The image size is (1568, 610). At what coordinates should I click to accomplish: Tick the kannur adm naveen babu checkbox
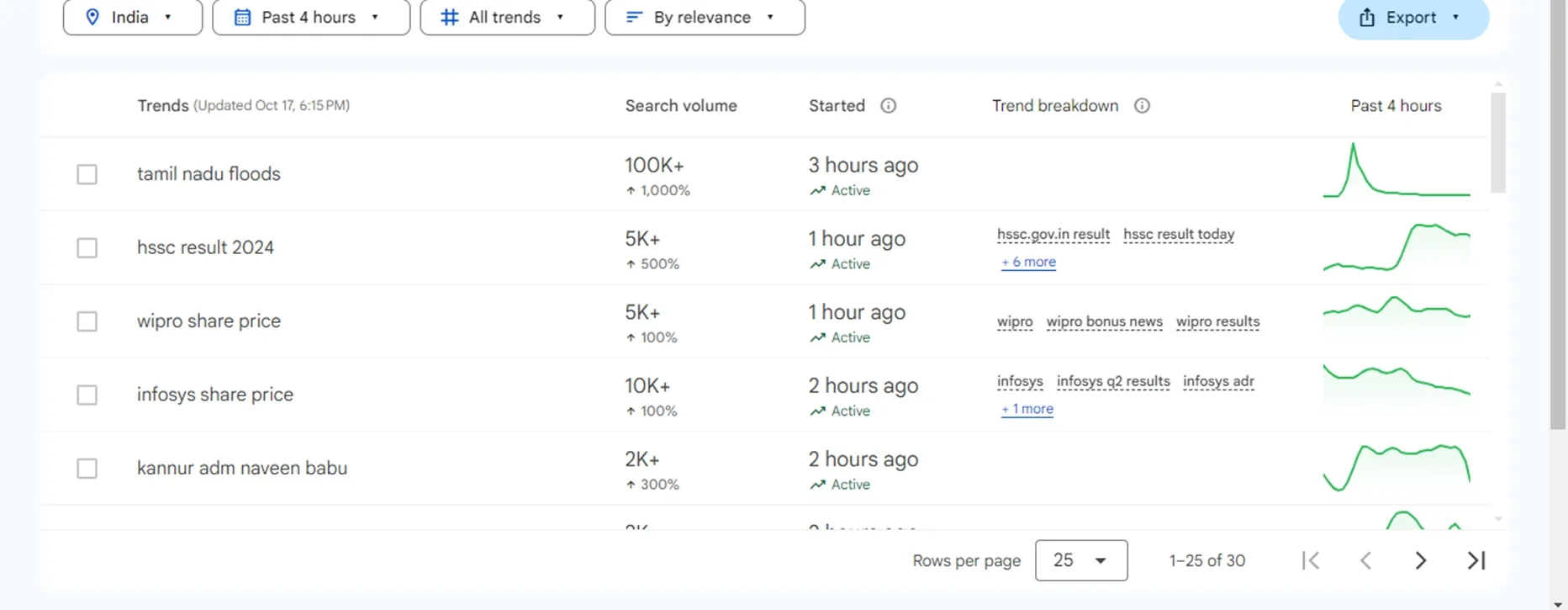(87, 469)
